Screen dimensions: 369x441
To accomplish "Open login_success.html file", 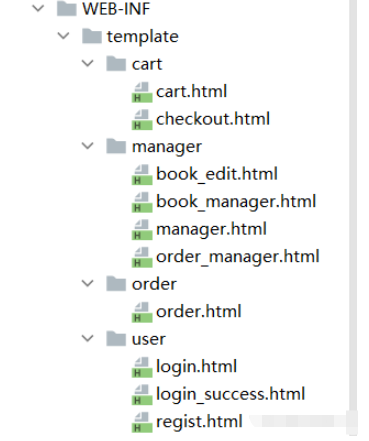I will (230, 395).
